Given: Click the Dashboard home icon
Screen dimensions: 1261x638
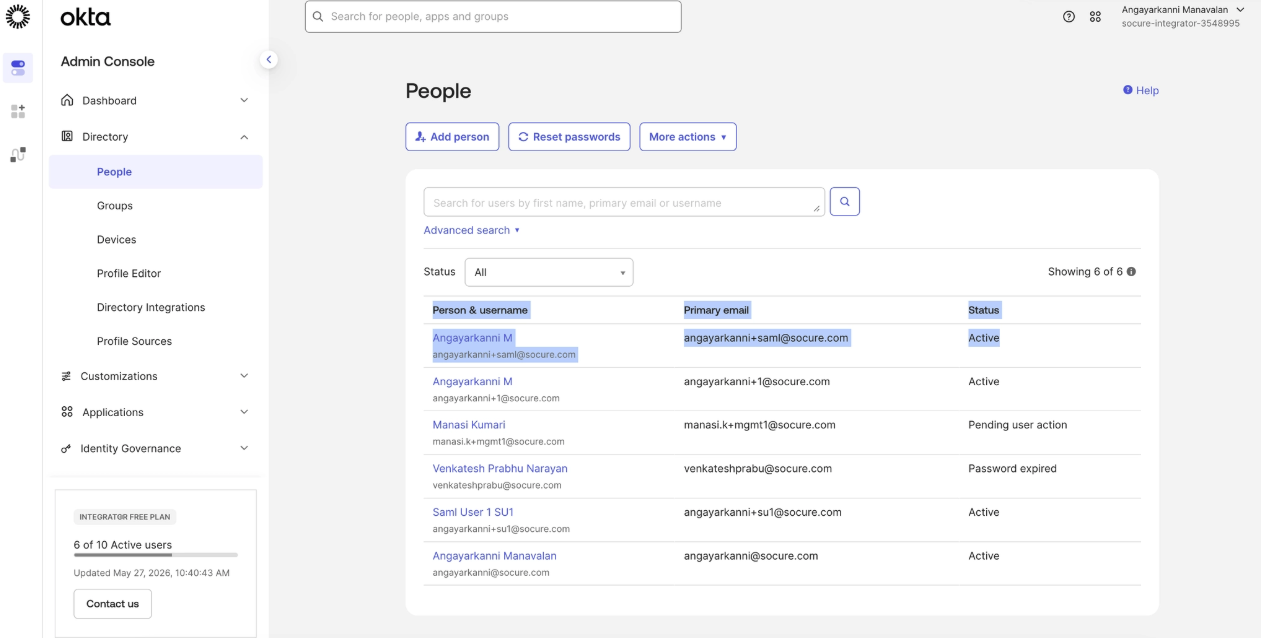Looking at the screenshot, I should tap(68, 100).
